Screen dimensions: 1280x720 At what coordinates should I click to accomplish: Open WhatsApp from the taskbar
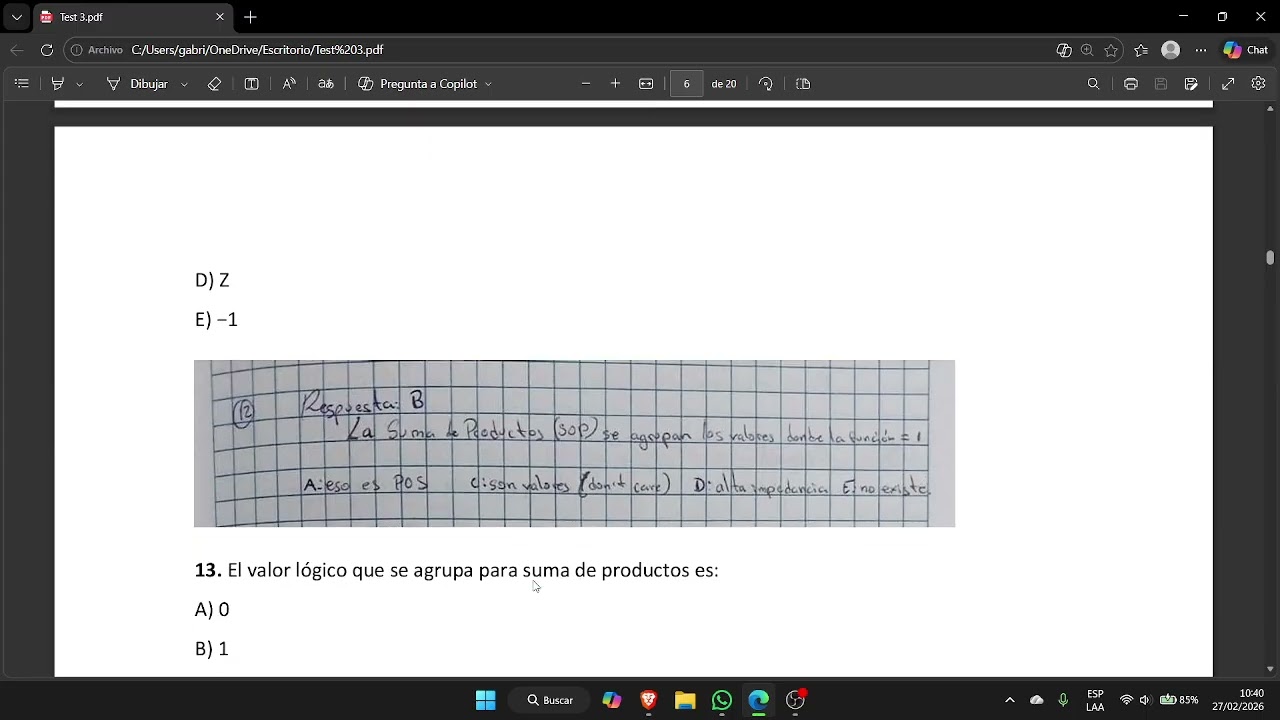pyautogui.click(x=722, y=700)
